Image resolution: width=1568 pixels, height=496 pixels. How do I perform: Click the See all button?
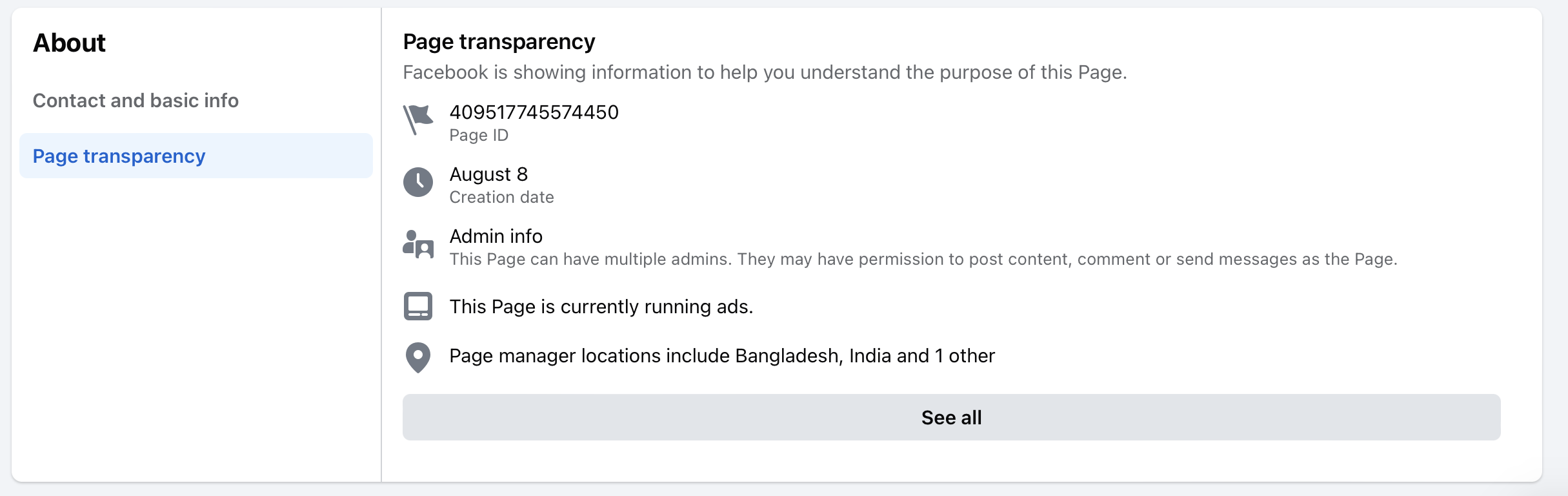coord(952,417)
